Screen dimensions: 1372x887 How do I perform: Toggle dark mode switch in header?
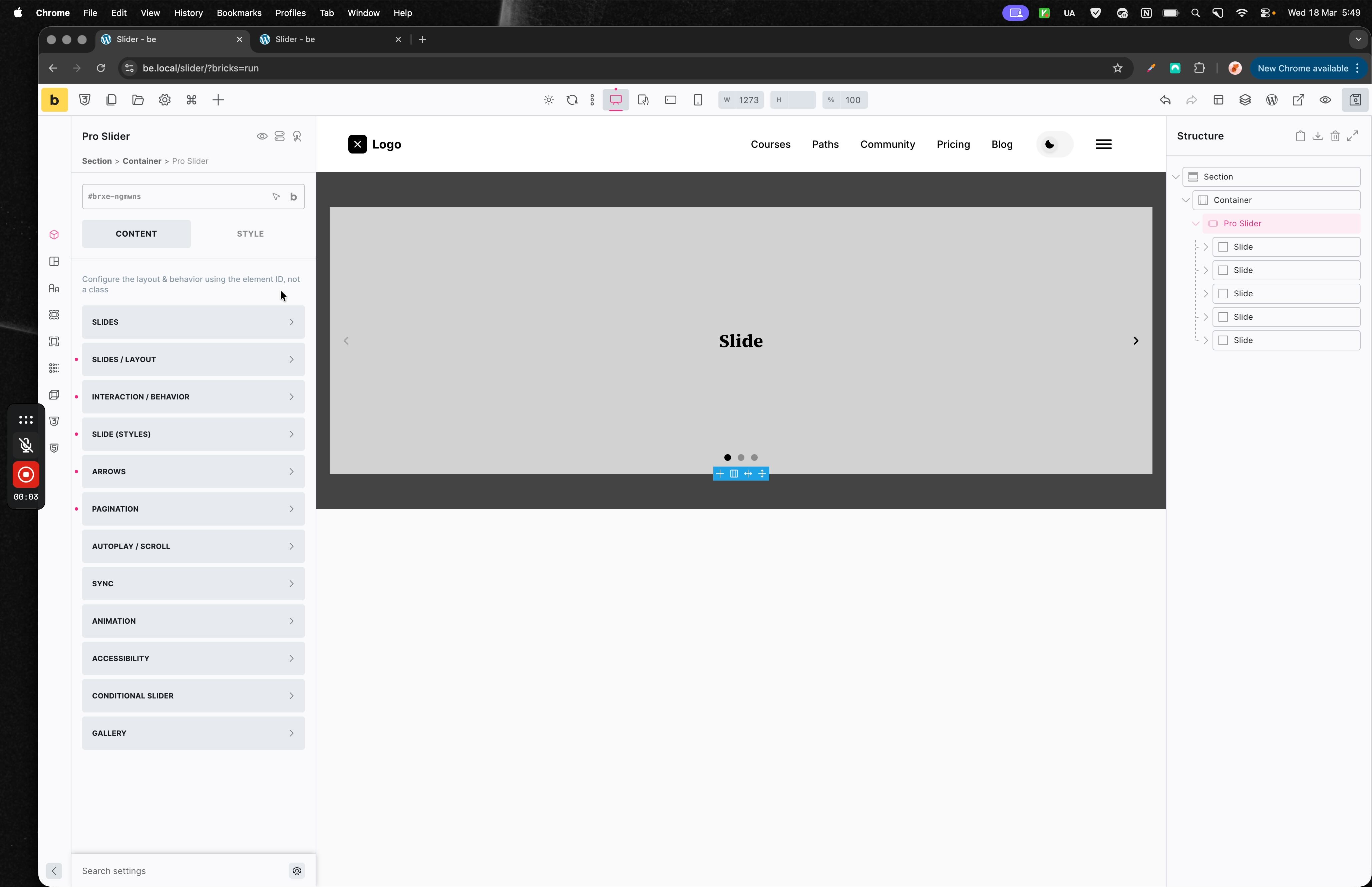(x=1054, y=144)
